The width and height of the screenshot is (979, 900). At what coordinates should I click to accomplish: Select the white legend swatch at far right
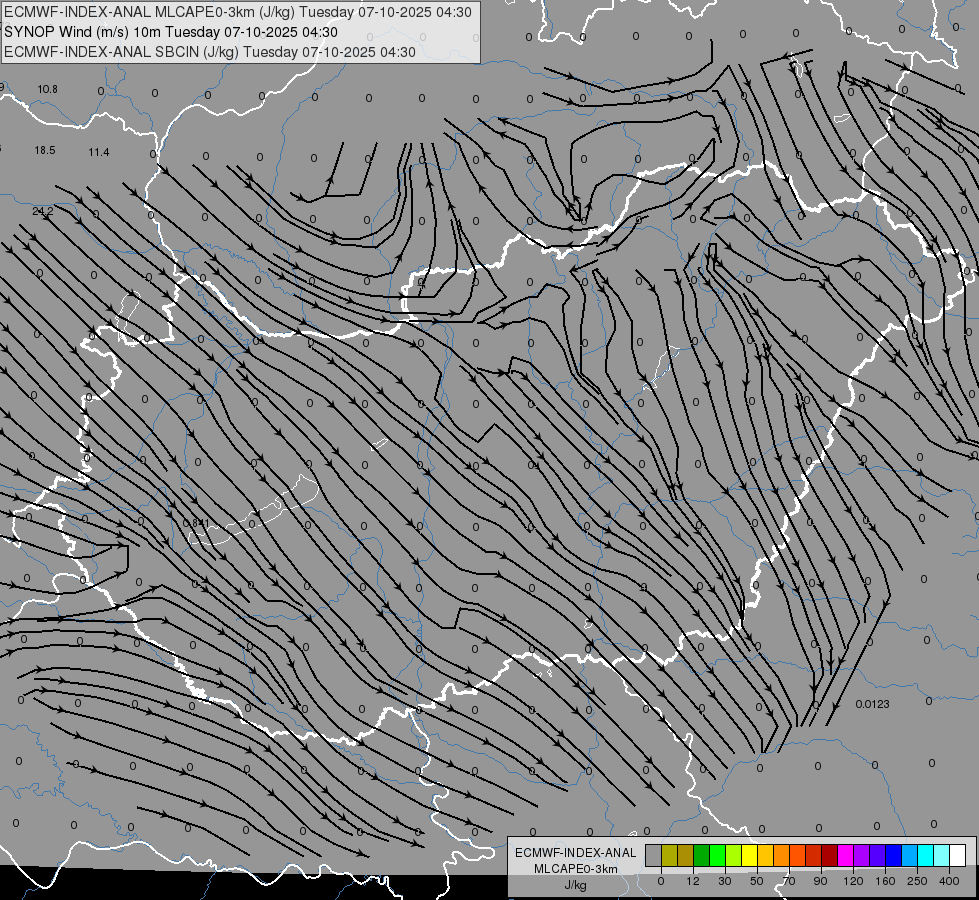pos(957,855)
